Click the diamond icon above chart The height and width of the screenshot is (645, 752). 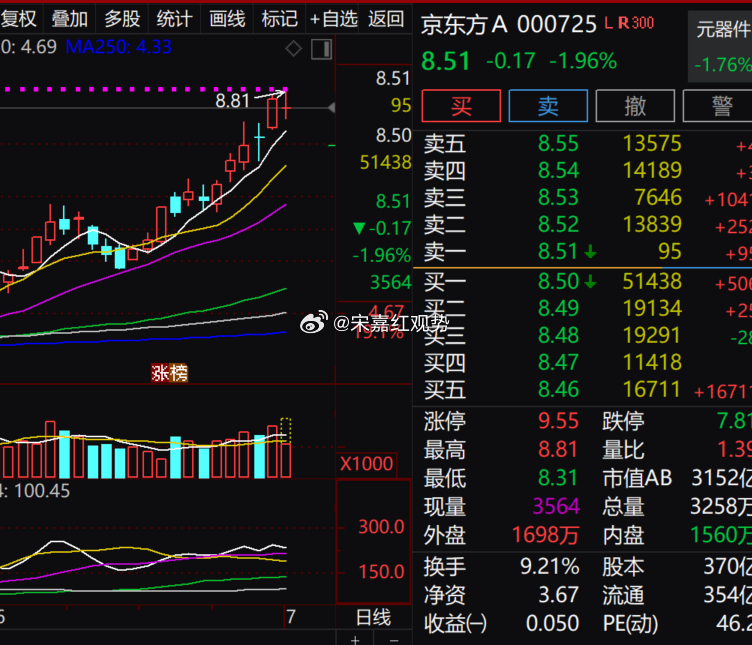click(x=293, y=48)
